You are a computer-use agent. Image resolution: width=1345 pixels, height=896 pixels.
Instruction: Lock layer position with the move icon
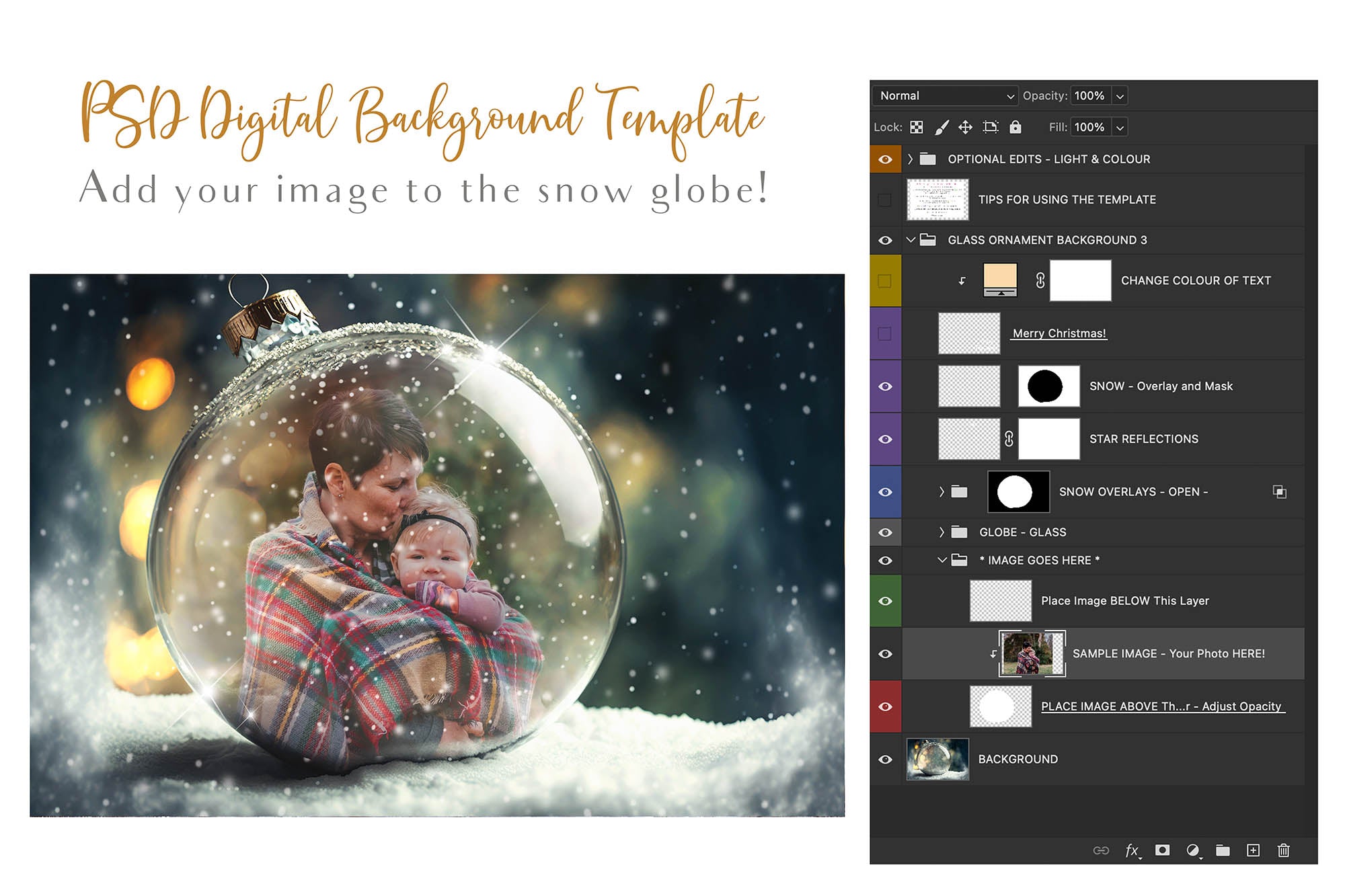pyautogui.click(x=966, y=127)
